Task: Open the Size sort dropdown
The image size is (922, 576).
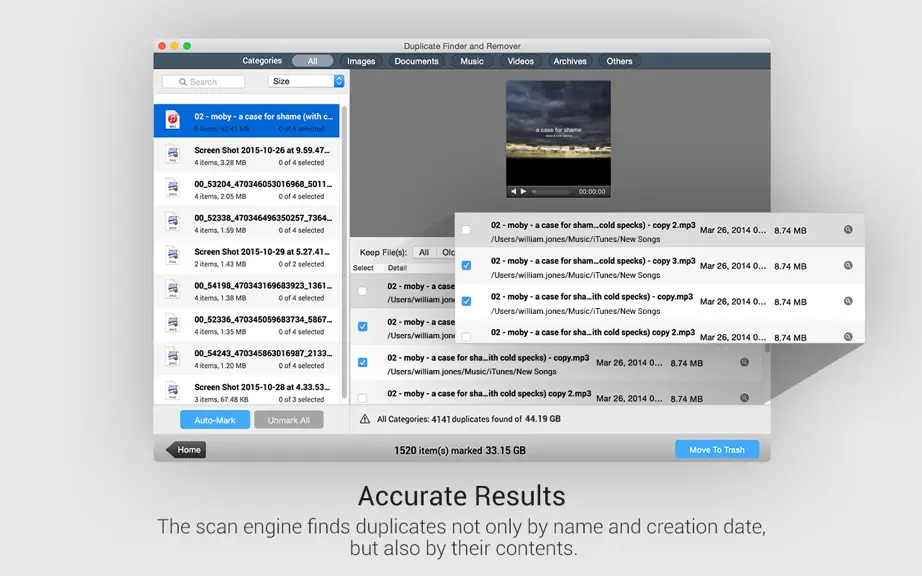Action: (306, 81)
